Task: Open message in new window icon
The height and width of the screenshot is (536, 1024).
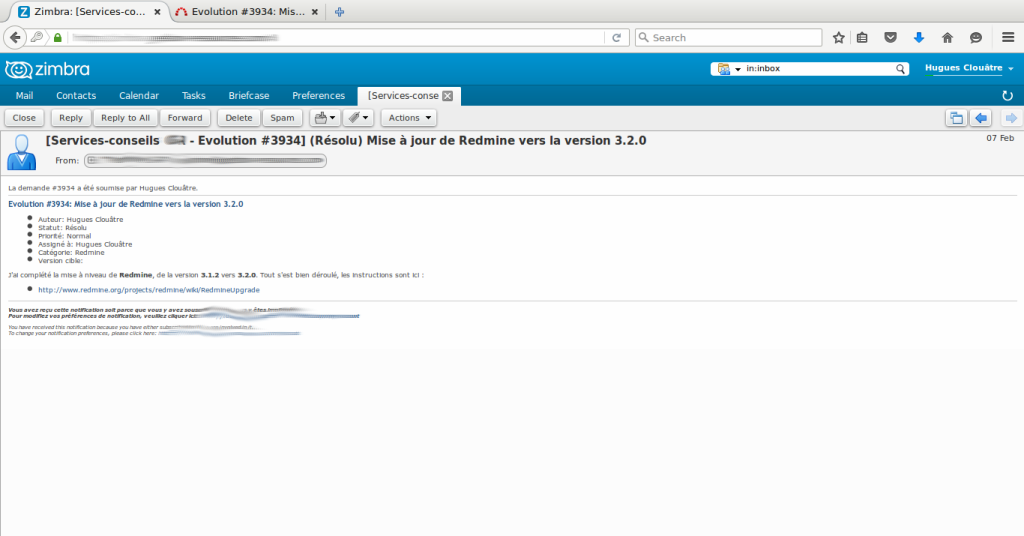Action: (956, 118)
